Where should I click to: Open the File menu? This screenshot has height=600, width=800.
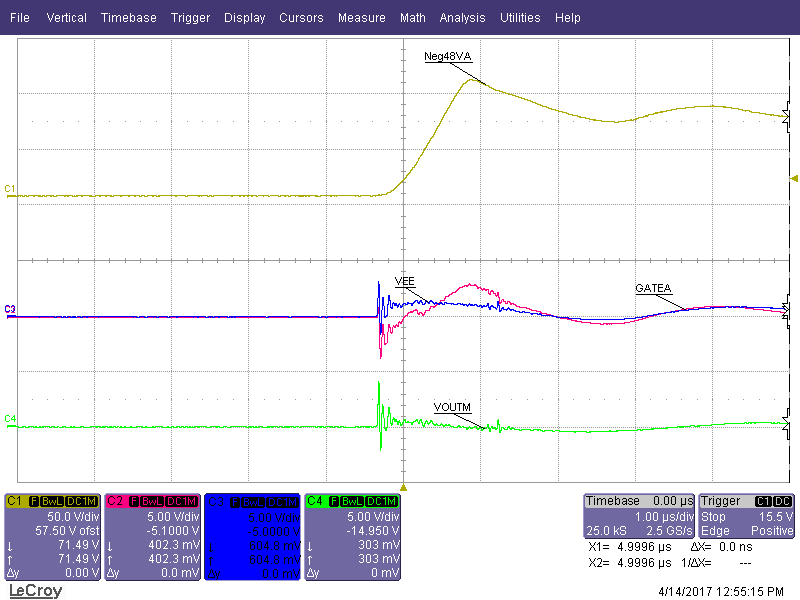point(20,18)
